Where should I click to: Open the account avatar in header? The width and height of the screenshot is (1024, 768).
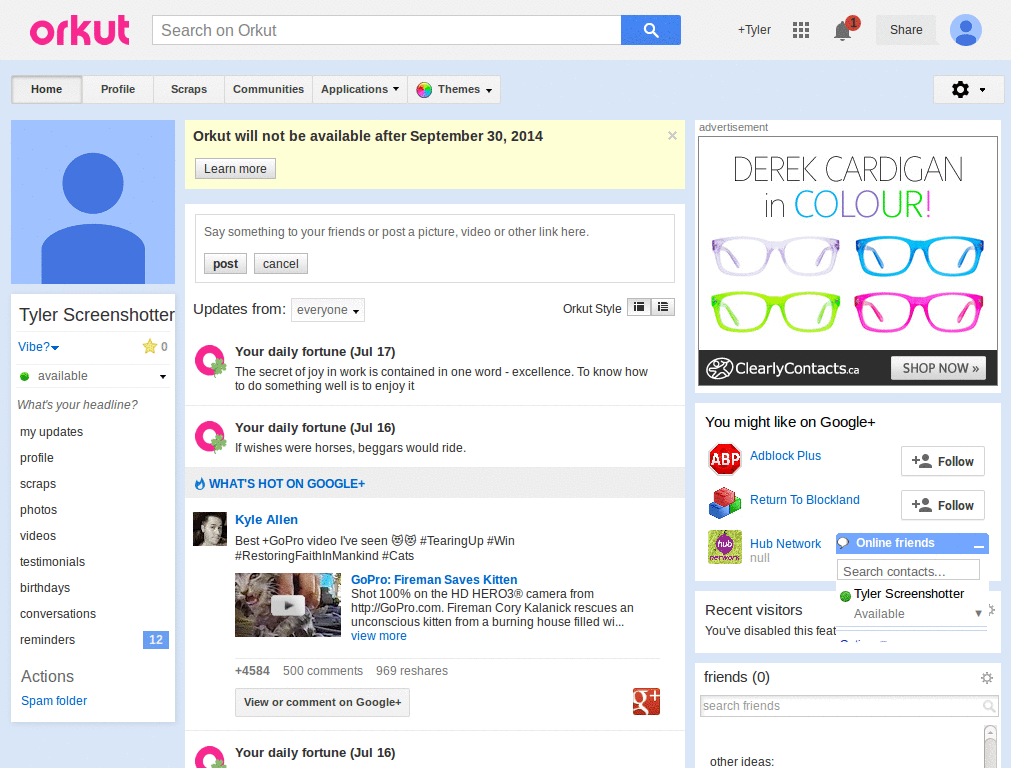coord(966,30)
